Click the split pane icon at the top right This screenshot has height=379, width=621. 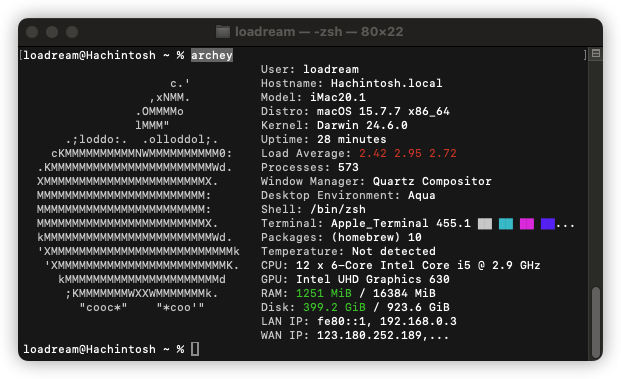click(x=596, y=53)
